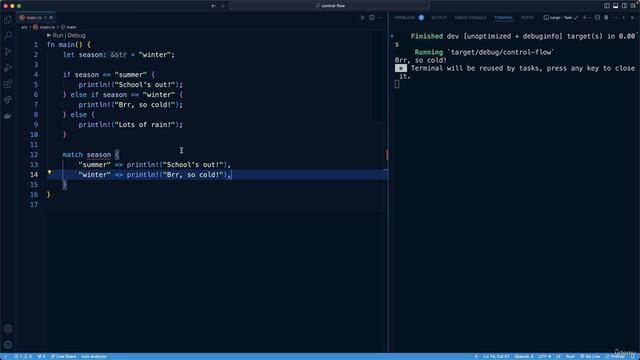Click the Split Terminal icon
Image resolution: width=640 pixels, height=360 pixels.
(x=598, y=18)
